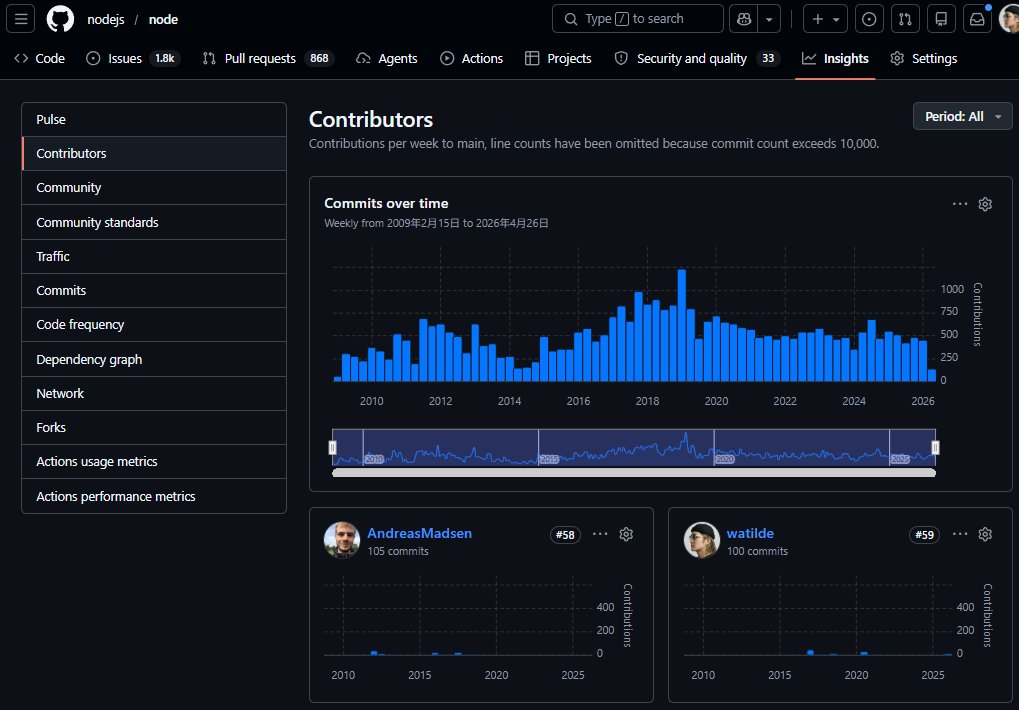Screen dimensions: 1019x710
Task: Open the create new plus menu
Action: (825, 19)
